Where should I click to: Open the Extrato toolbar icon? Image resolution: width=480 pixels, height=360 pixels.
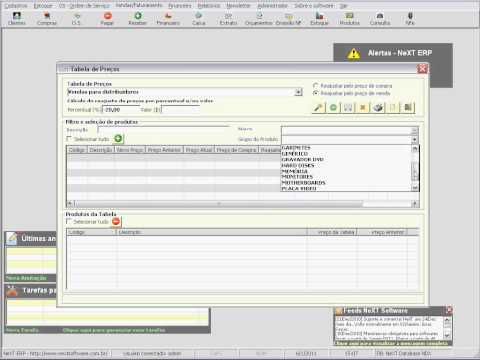click(x=229, y=19)
